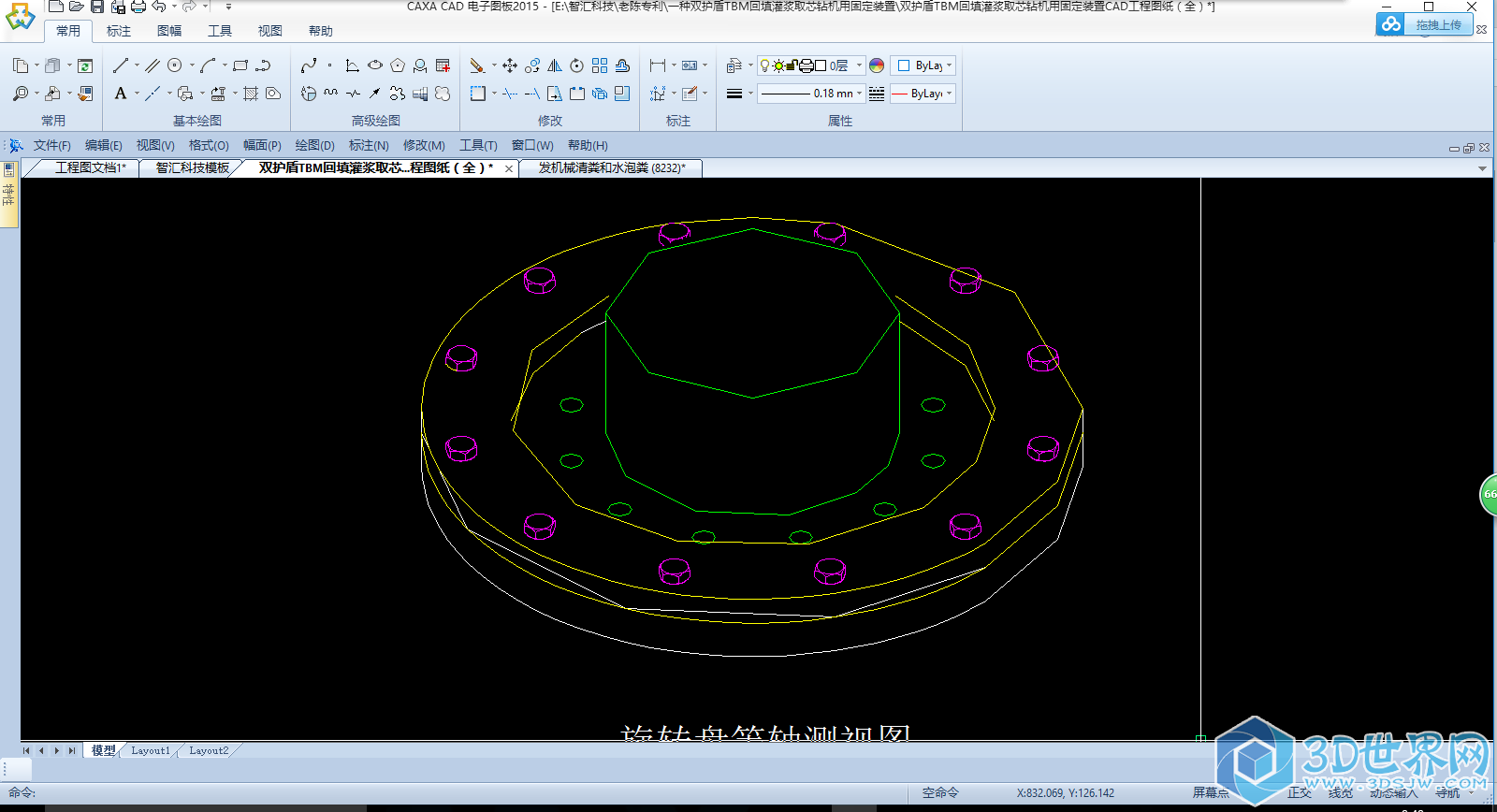The width and height of the screenshot is (1497, 812).
Task: Open the 视图 ribbon tab
Action: (270, 31)
